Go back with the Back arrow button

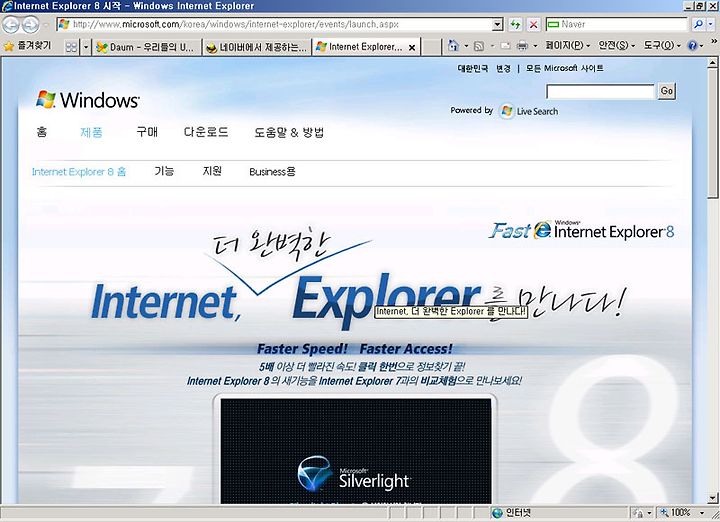[11, 24]
